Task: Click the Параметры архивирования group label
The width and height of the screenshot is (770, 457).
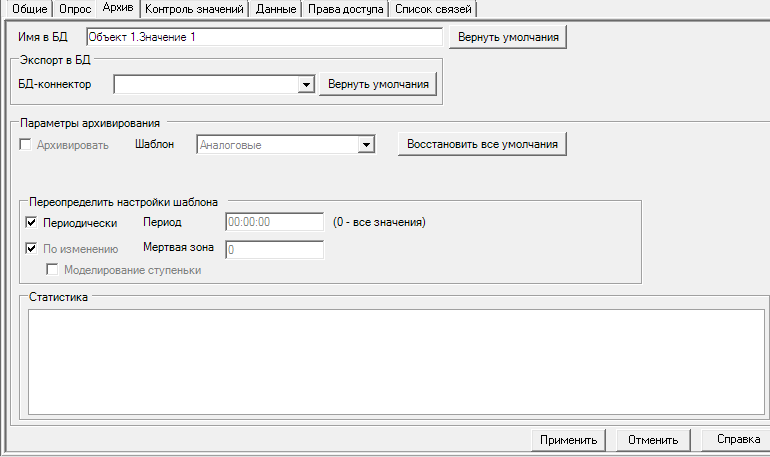Action: [x=90, y=123]
